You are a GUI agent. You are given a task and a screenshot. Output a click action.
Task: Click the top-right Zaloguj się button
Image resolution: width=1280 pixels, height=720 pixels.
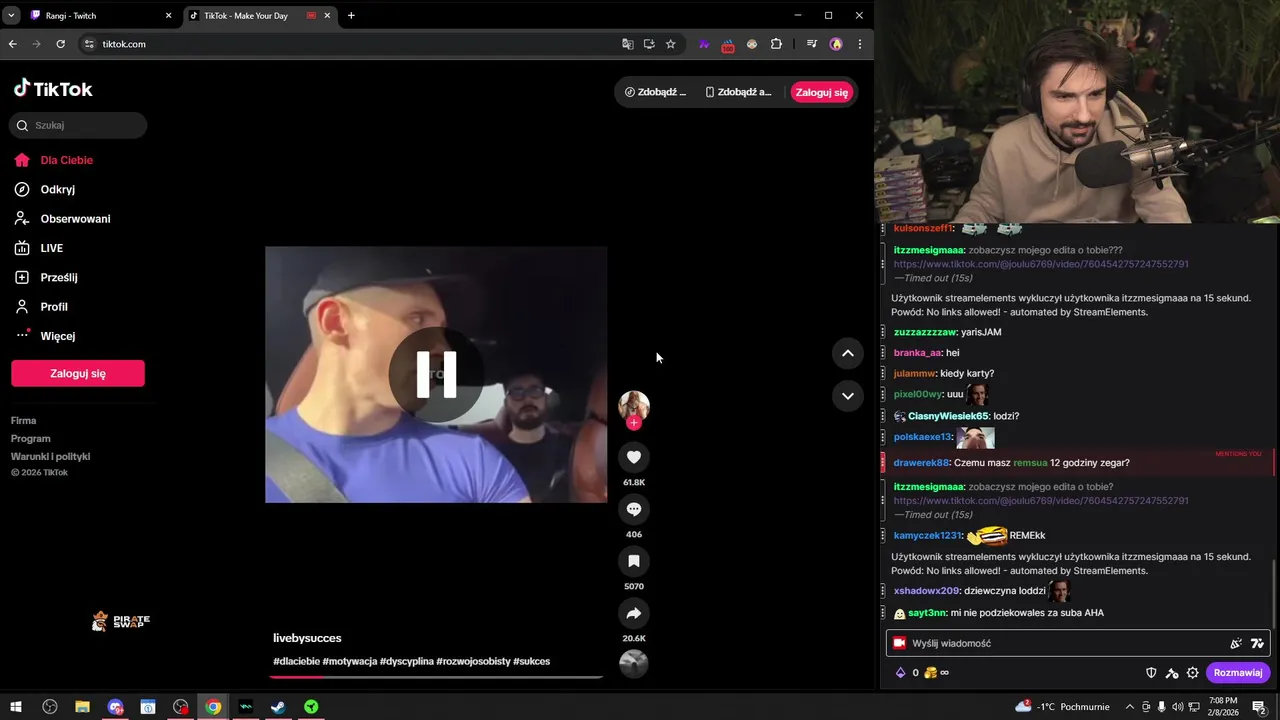click(822, 92)
